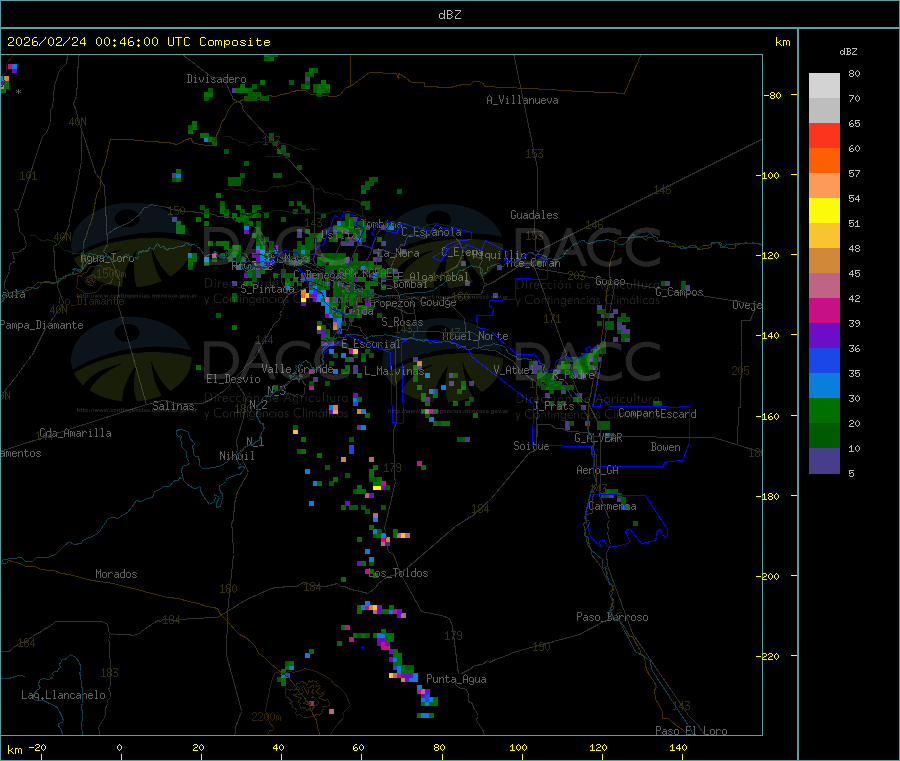Click the Morados location label

(x=117, y=574)
